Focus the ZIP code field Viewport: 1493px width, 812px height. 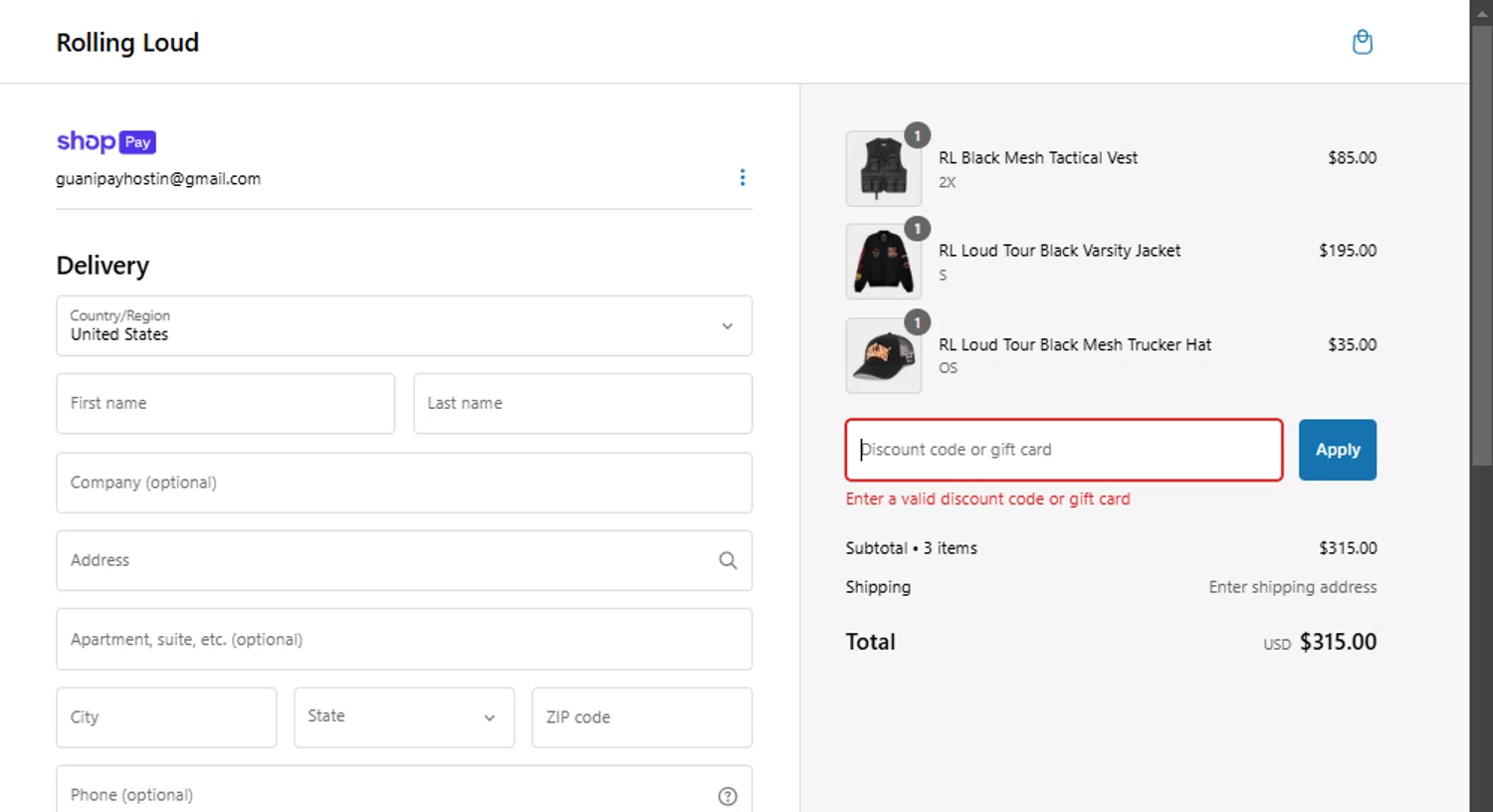(x=642, y=717)
